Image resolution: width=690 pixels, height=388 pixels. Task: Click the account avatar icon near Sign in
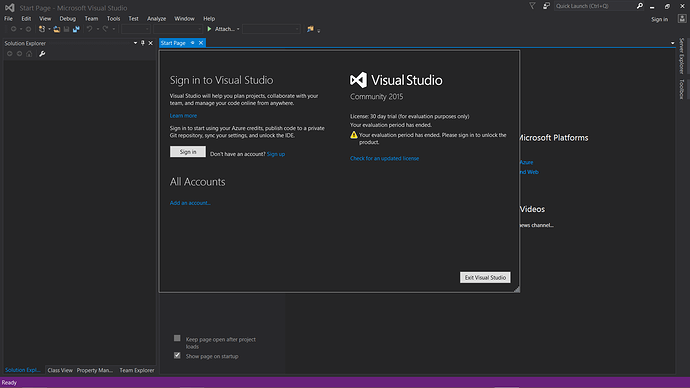click(682, 18)
